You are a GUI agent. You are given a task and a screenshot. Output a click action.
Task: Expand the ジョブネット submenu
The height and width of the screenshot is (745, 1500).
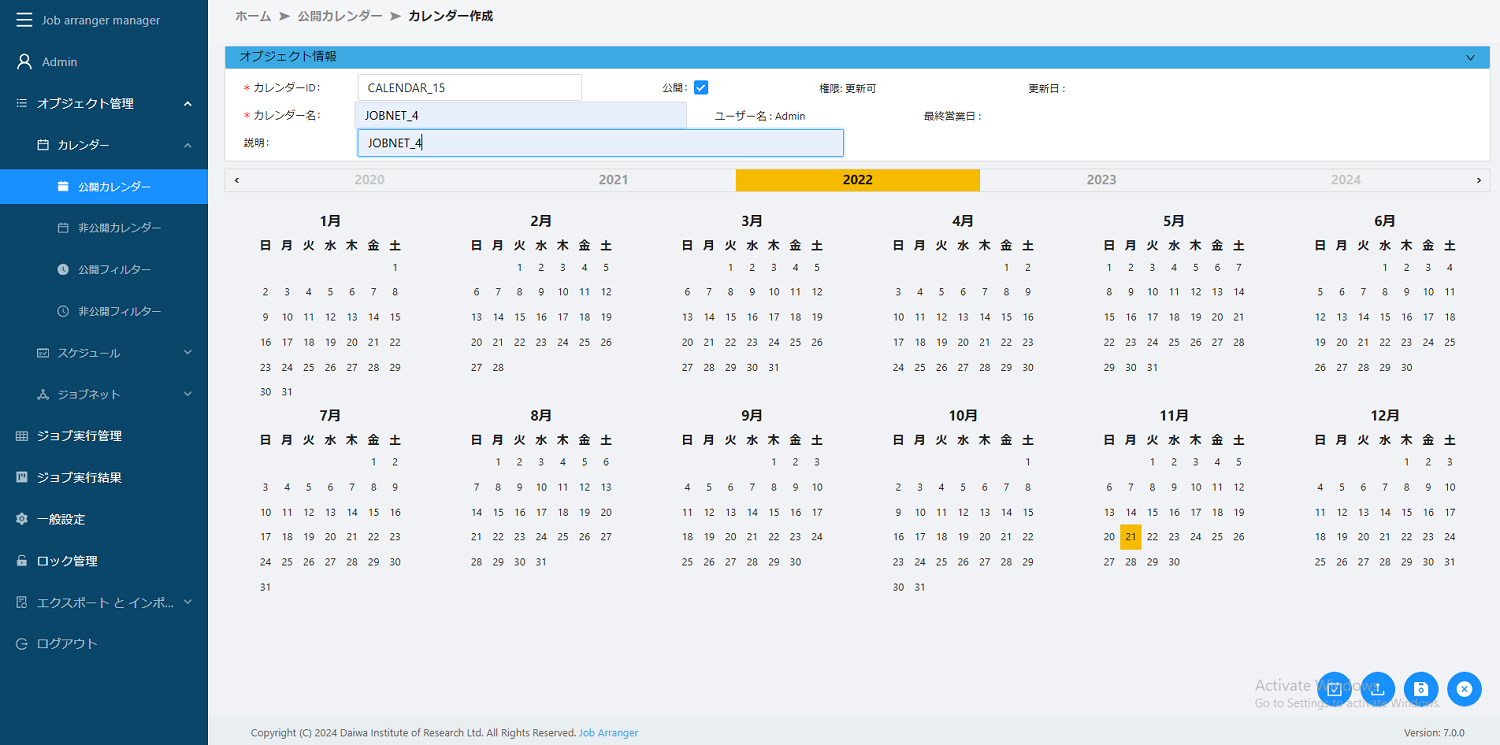pos(187,394)
